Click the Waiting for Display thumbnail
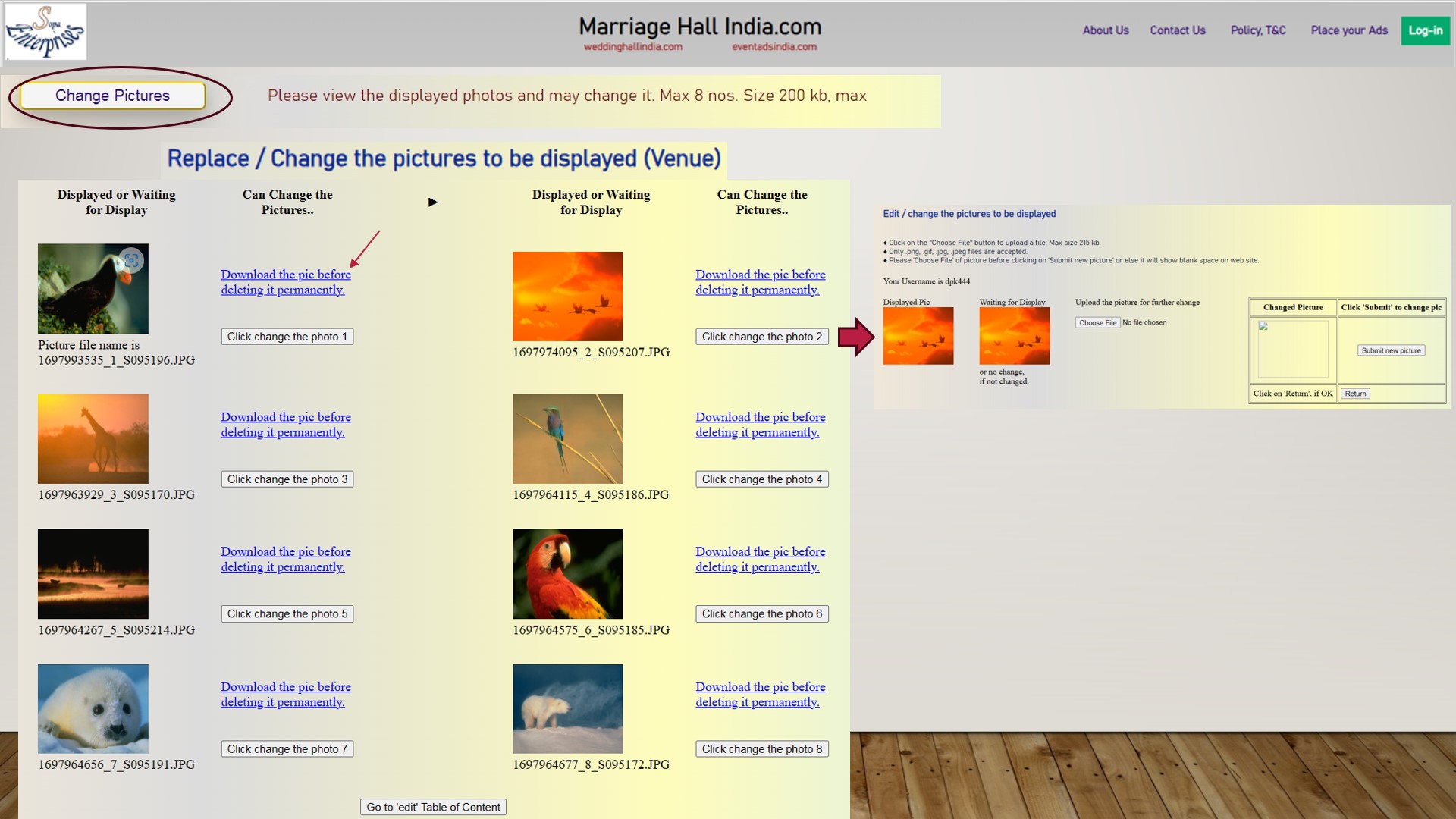 (1015, 336)
